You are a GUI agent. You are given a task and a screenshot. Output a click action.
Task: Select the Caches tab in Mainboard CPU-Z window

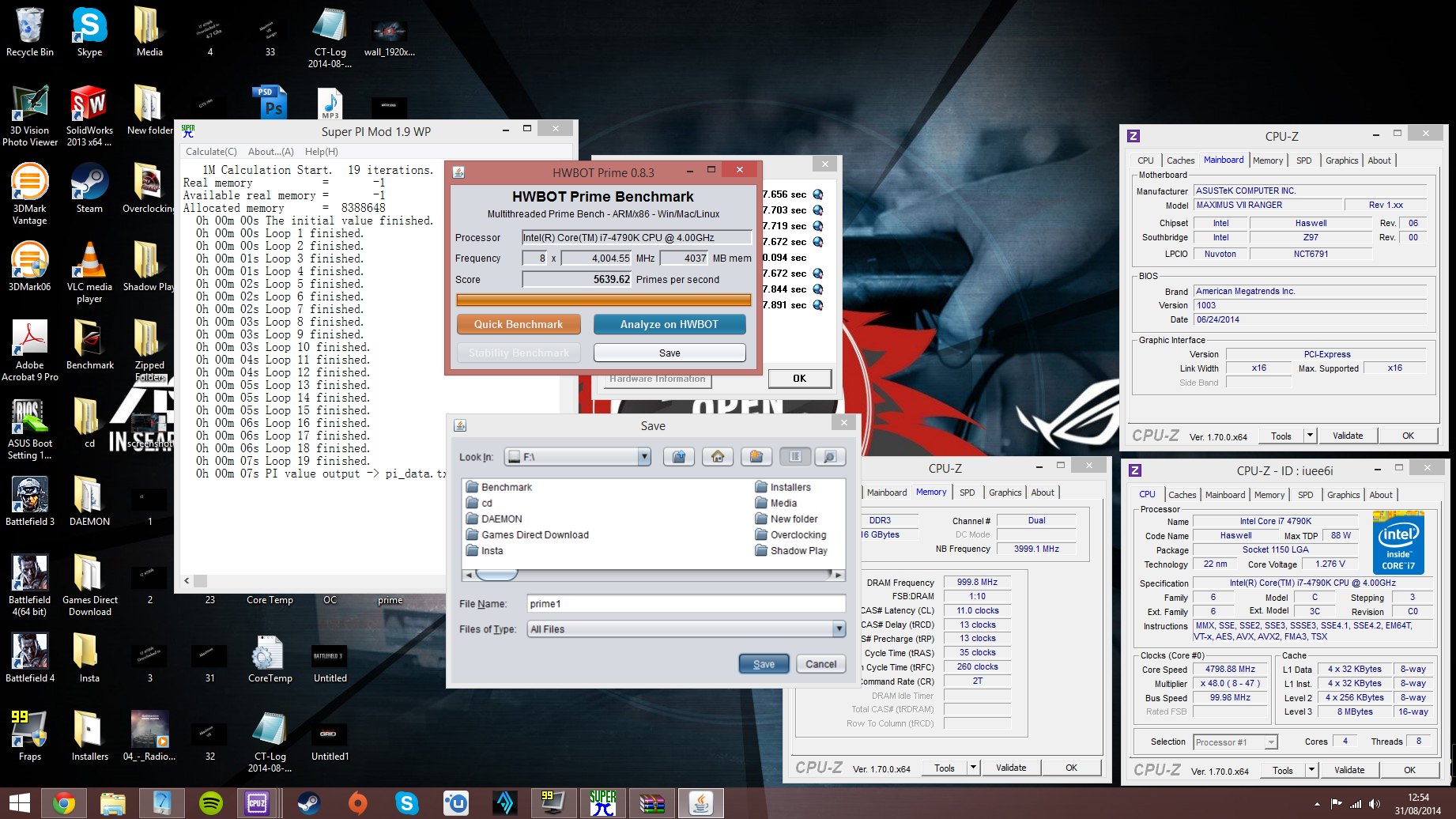pyautogui.click(x=1180, y=160)
